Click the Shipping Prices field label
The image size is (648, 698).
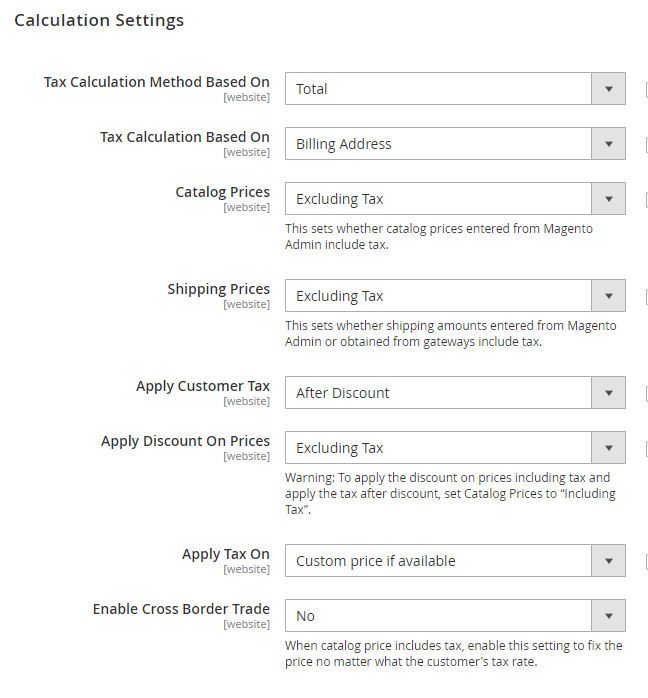point(218,289)
